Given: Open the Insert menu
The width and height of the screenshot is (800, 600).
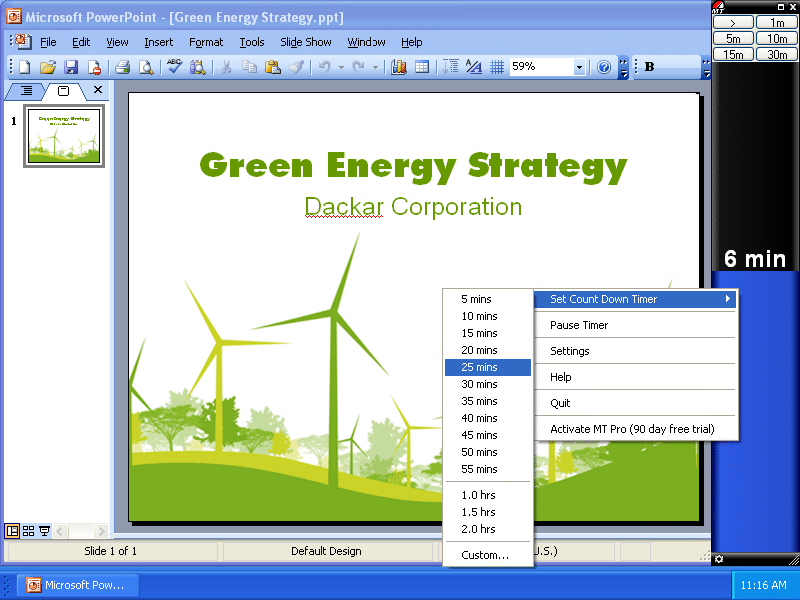Looking at the screenshot, I should (x=158, y=42).
